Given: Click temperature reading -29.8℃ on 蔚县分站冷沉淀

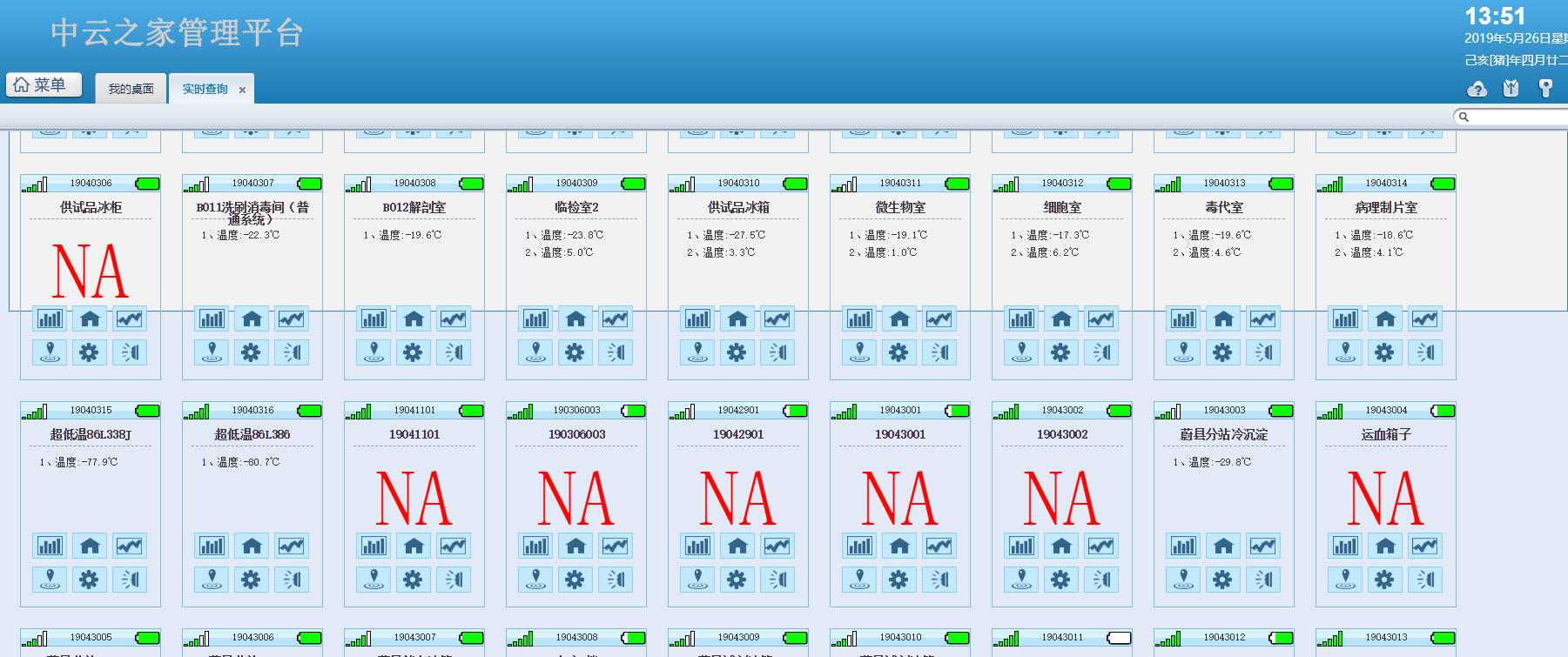Looking at the screenshot, I should (1212, 462).
